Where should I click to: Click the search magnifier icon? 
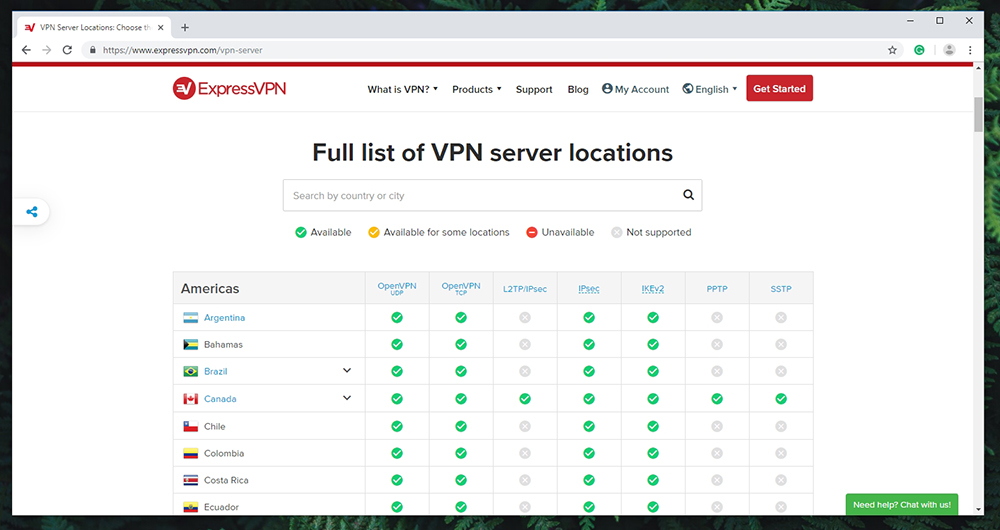tap(688, 195)
